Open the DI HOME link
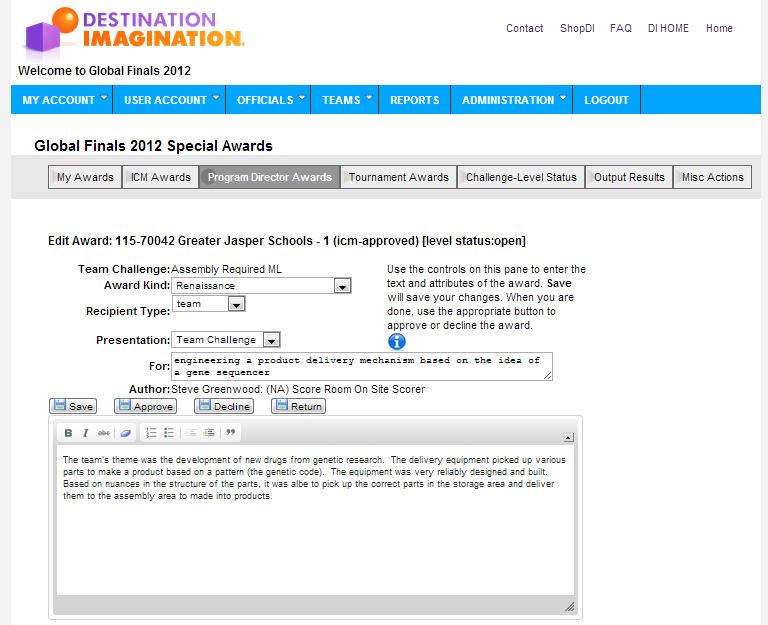768x625 pixels. 668,28
